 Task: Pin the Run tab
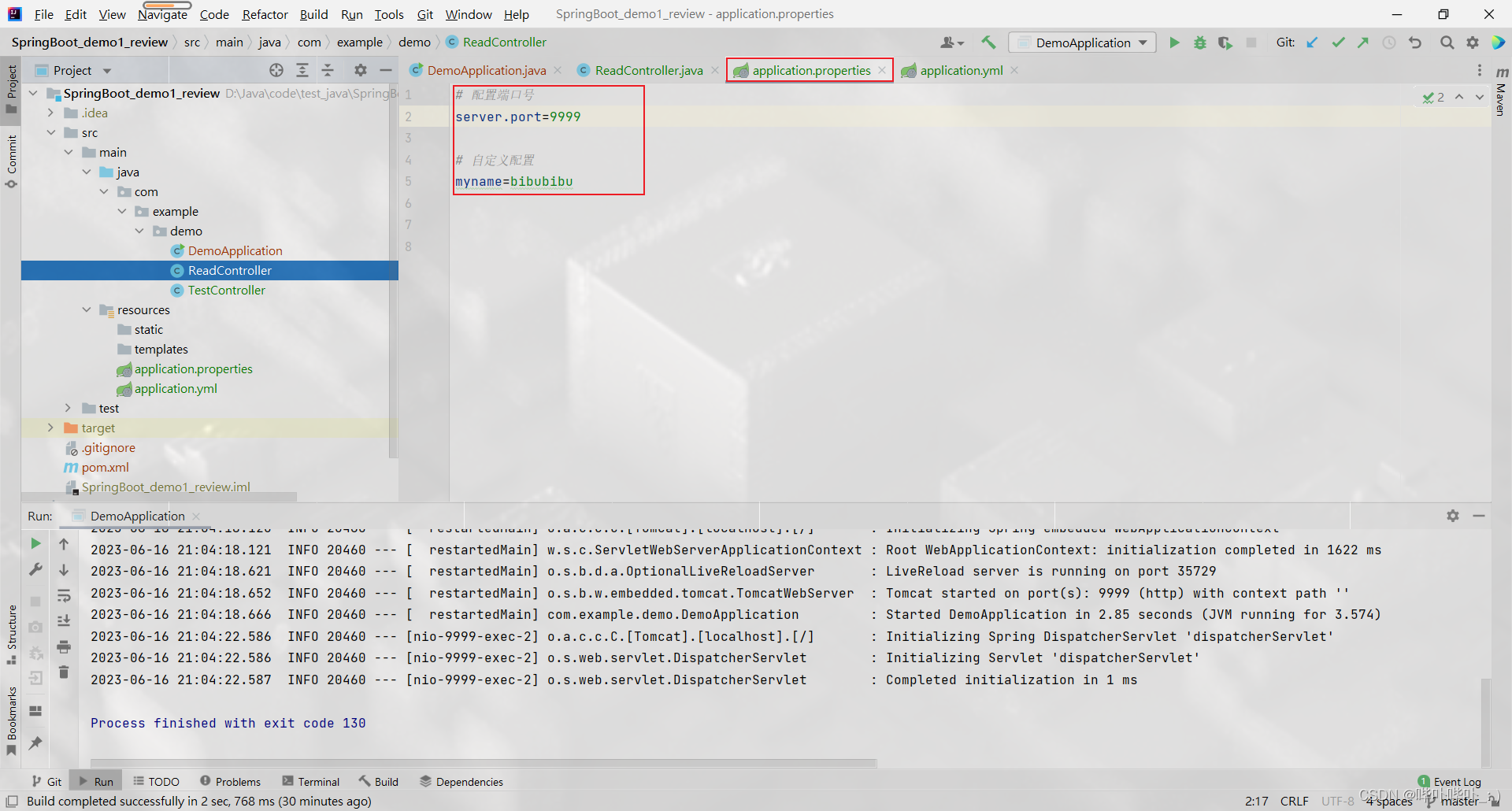(x=35, y=742)
